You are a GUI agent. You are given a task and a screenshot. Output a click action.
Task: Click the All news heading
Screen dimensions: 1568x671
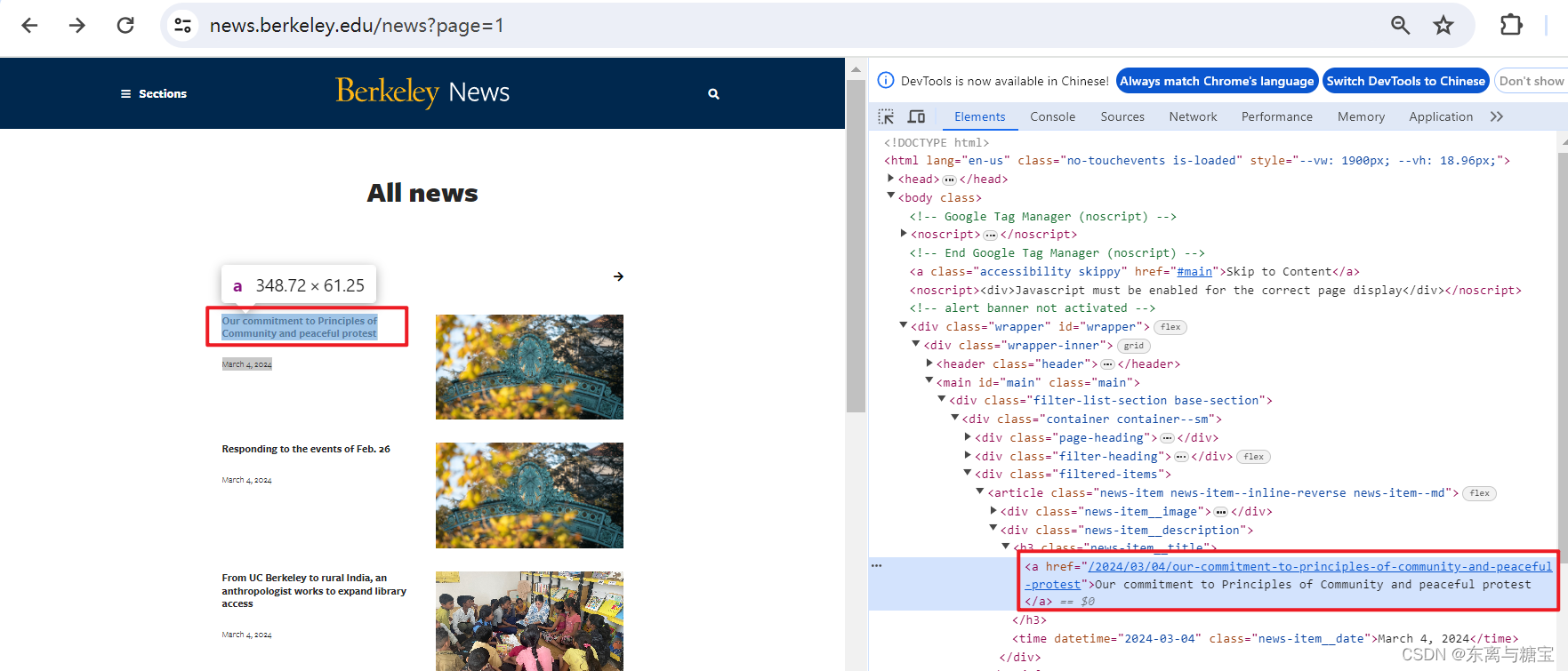point(422,193)
